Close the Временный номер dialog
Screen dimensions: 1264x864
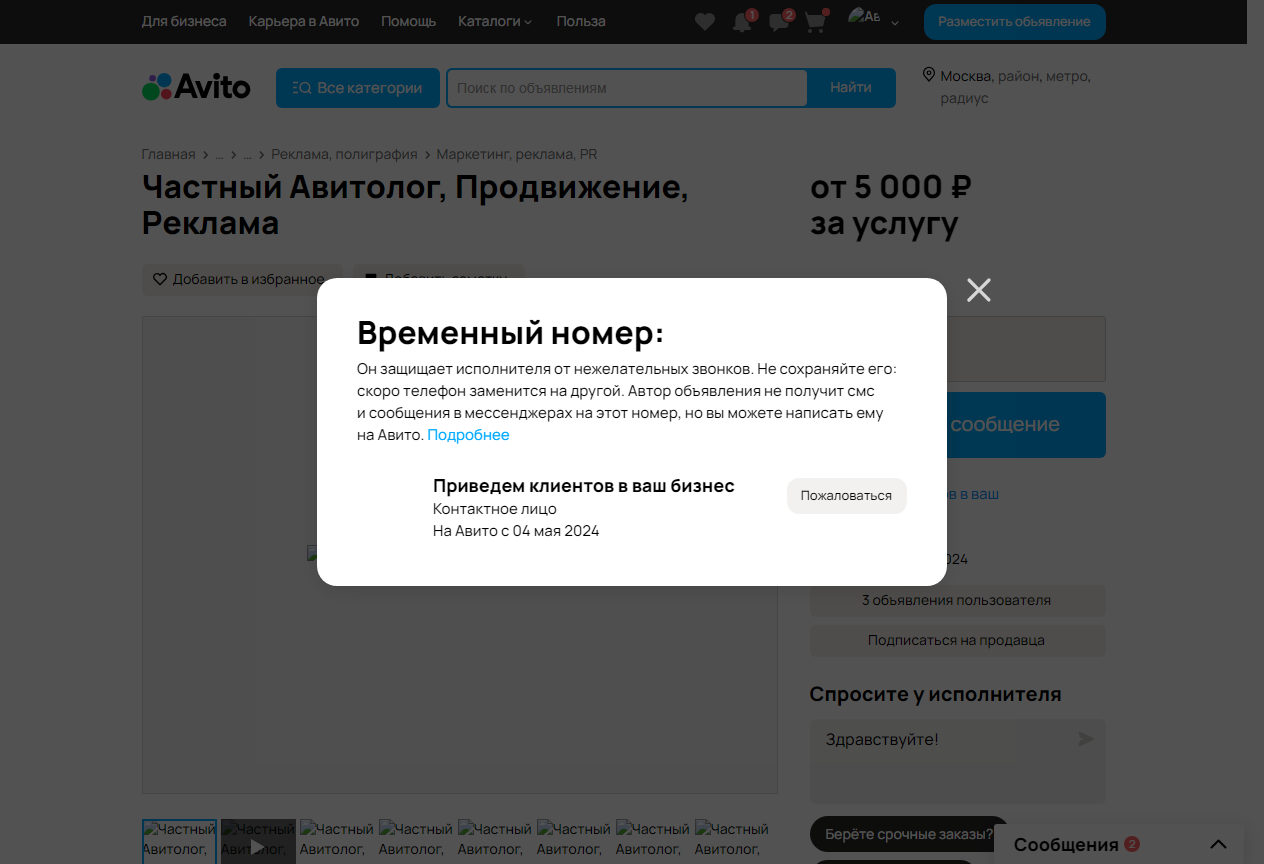click(x=979, y=290)
